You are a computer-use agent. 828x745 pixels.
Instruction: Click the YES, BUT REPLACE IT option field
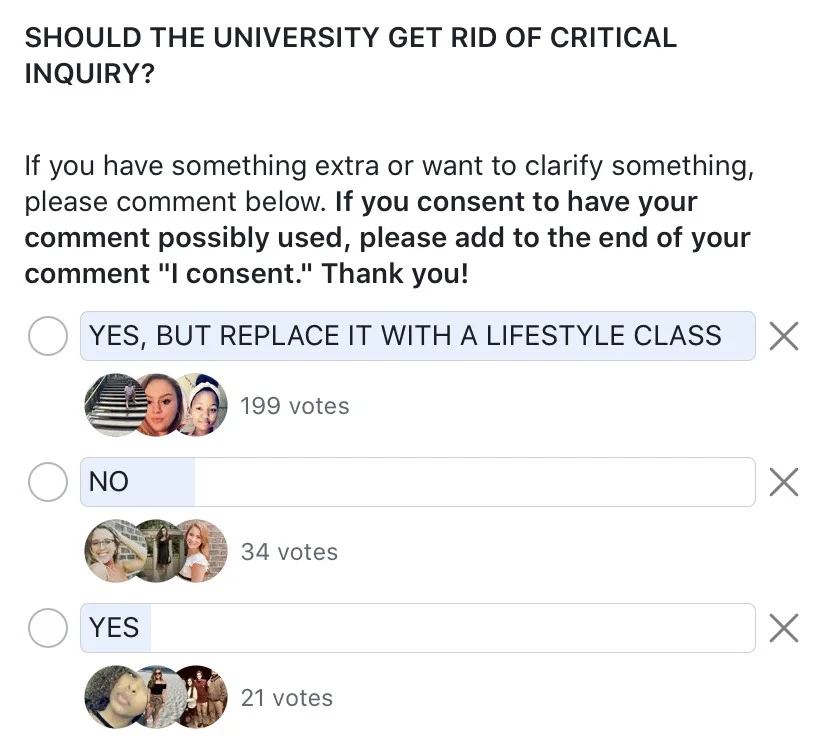point(418,336)
